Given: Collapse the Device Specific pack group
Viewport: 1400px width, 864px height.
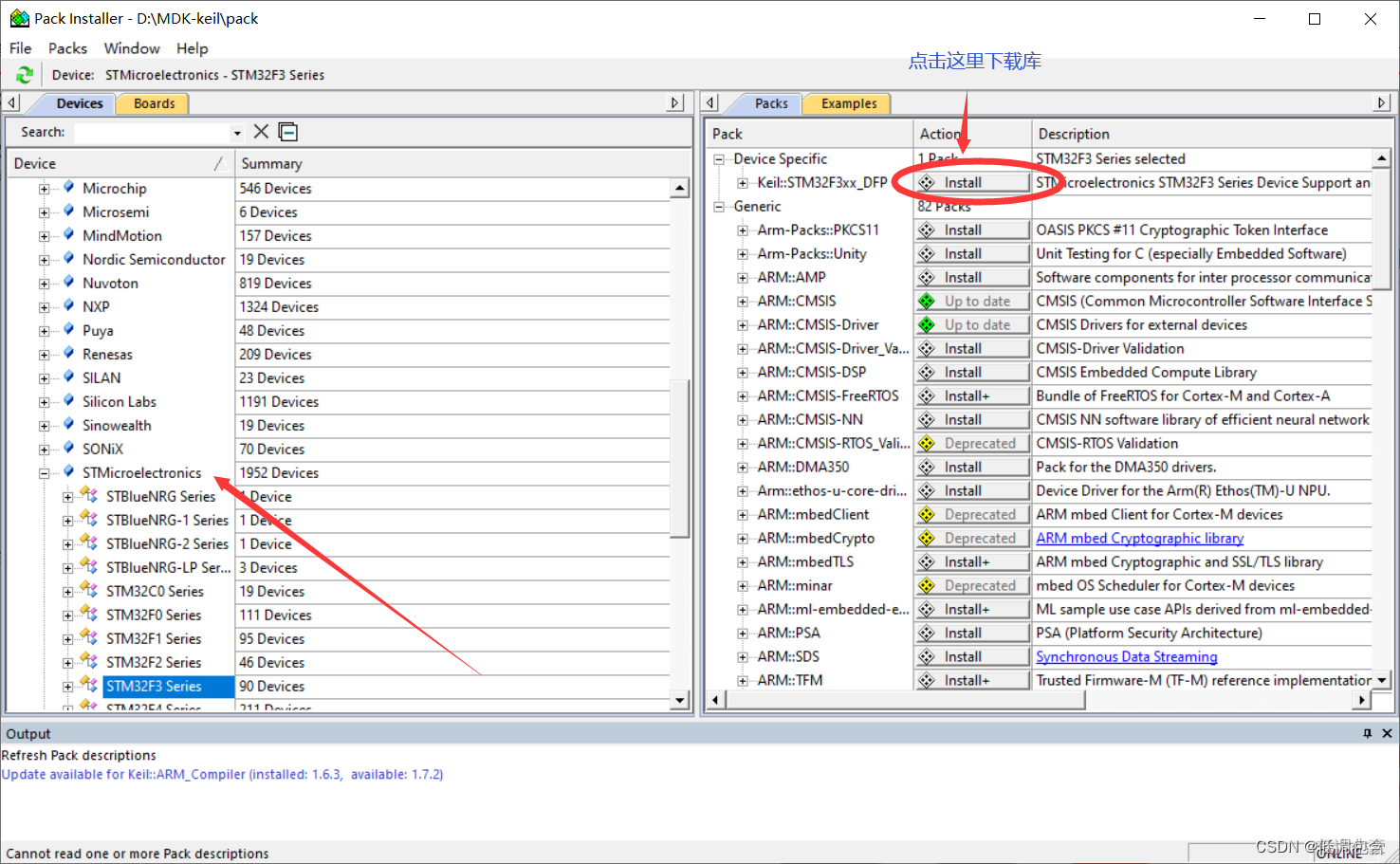Looking at the screenshot, I should click(x=719, y=159).
